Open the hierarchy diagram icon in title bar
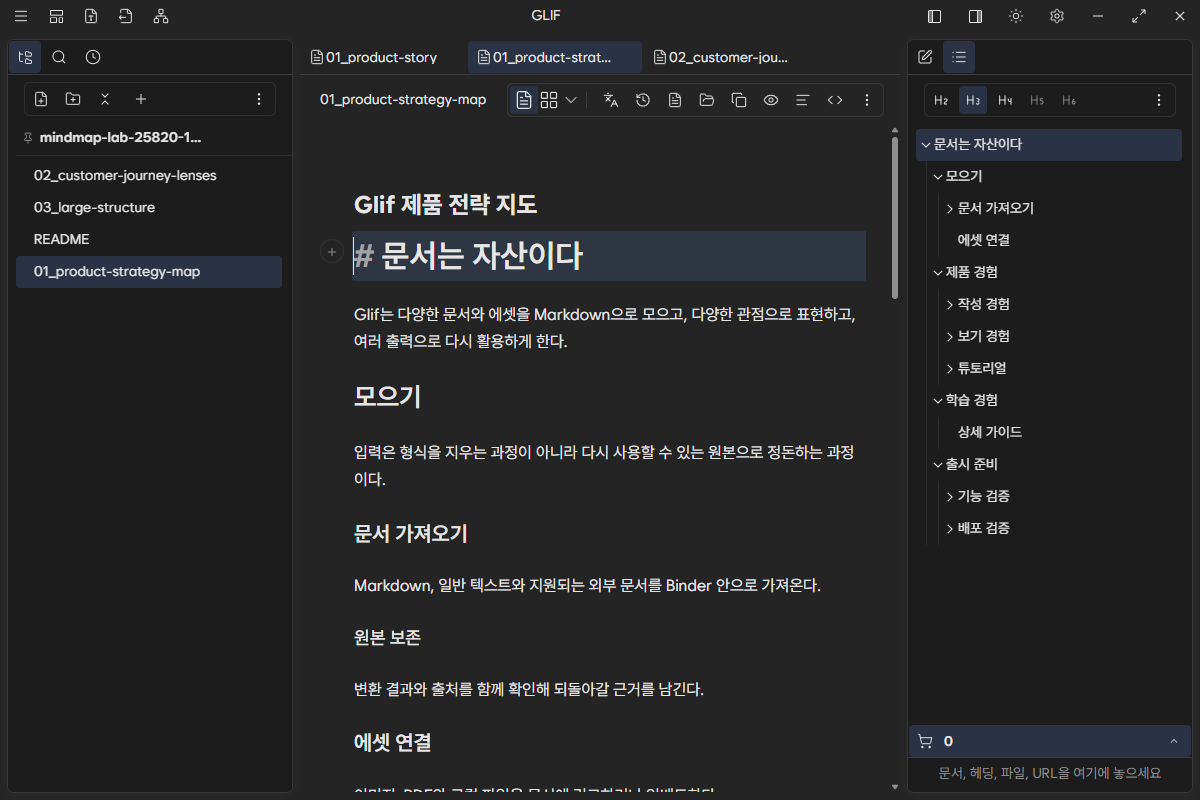This screenshot has height=800, width=1200. pyautogui.click(x=161, y=16)
